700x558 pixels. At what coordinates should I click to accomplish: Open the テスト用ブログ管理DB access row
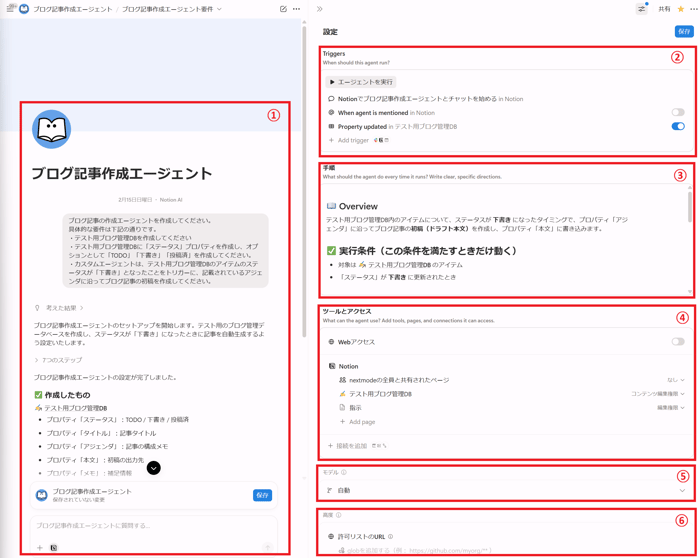pos(380,394)
